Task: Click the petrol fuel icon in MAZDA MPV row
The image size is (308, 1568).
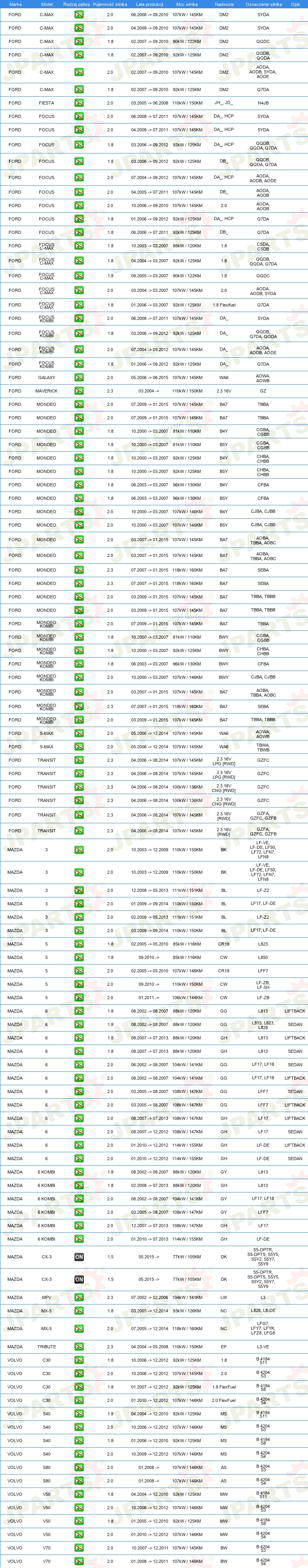Action: click(x=79, y=1297)
